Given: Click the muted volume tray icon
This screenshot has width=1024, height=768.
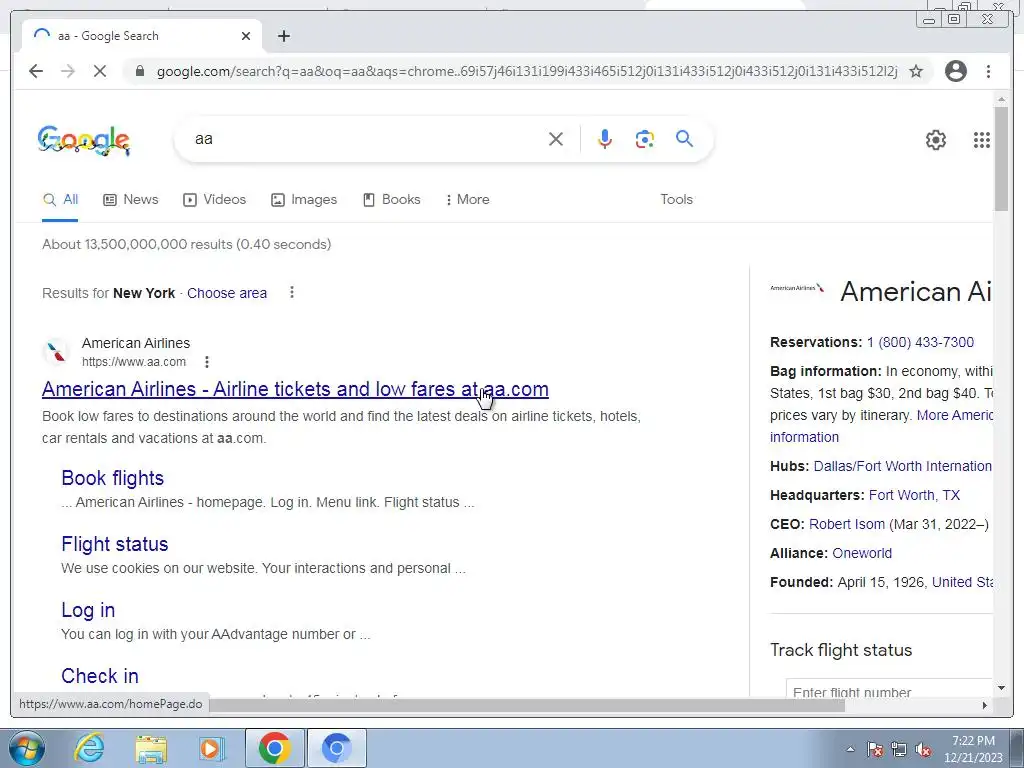Looking at the screenshot, I should (923, 749).
